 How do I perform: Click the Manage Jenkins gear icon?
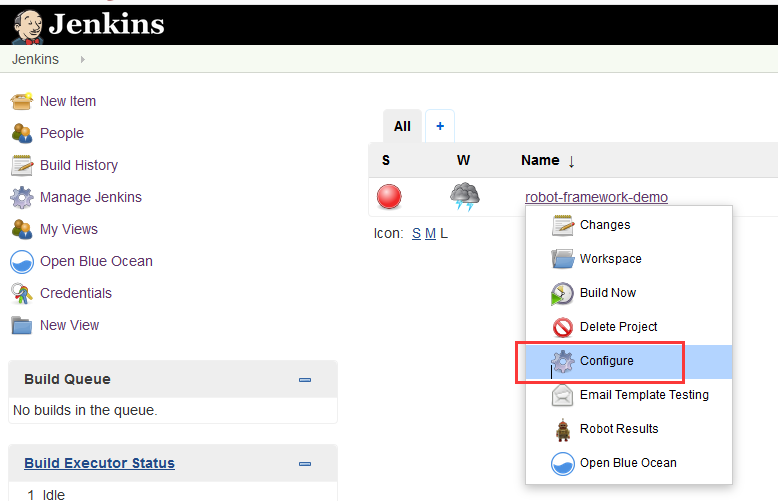(22, 197)
